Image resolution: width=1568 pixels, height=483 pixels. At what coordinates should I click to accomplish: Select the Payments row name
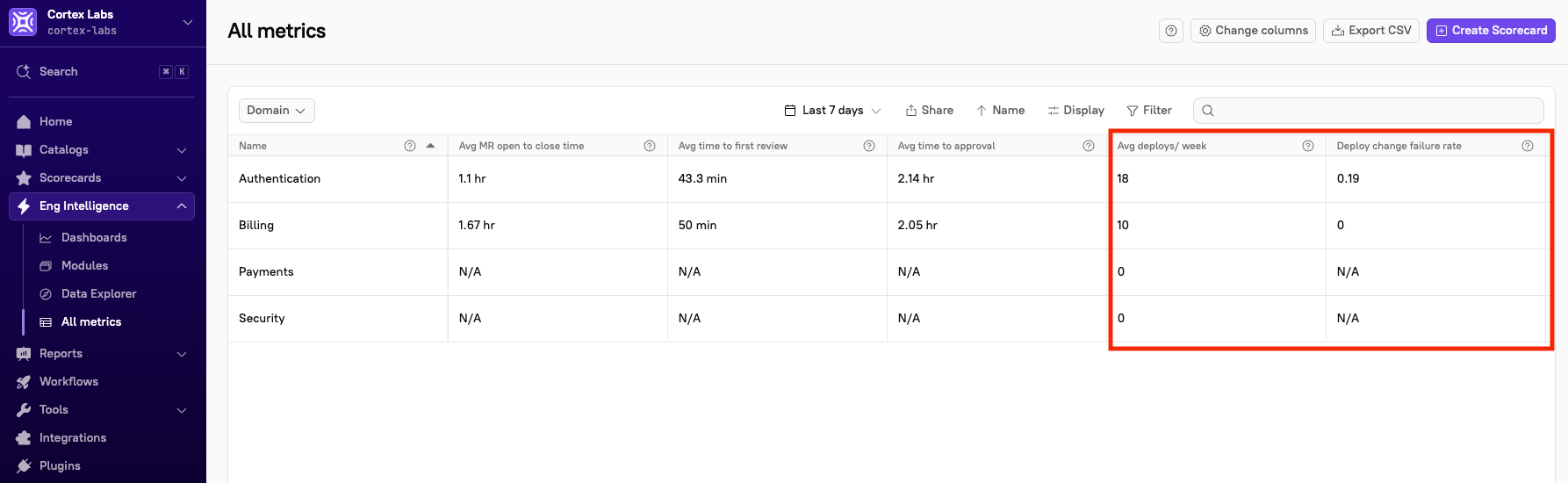click(266, 272)
